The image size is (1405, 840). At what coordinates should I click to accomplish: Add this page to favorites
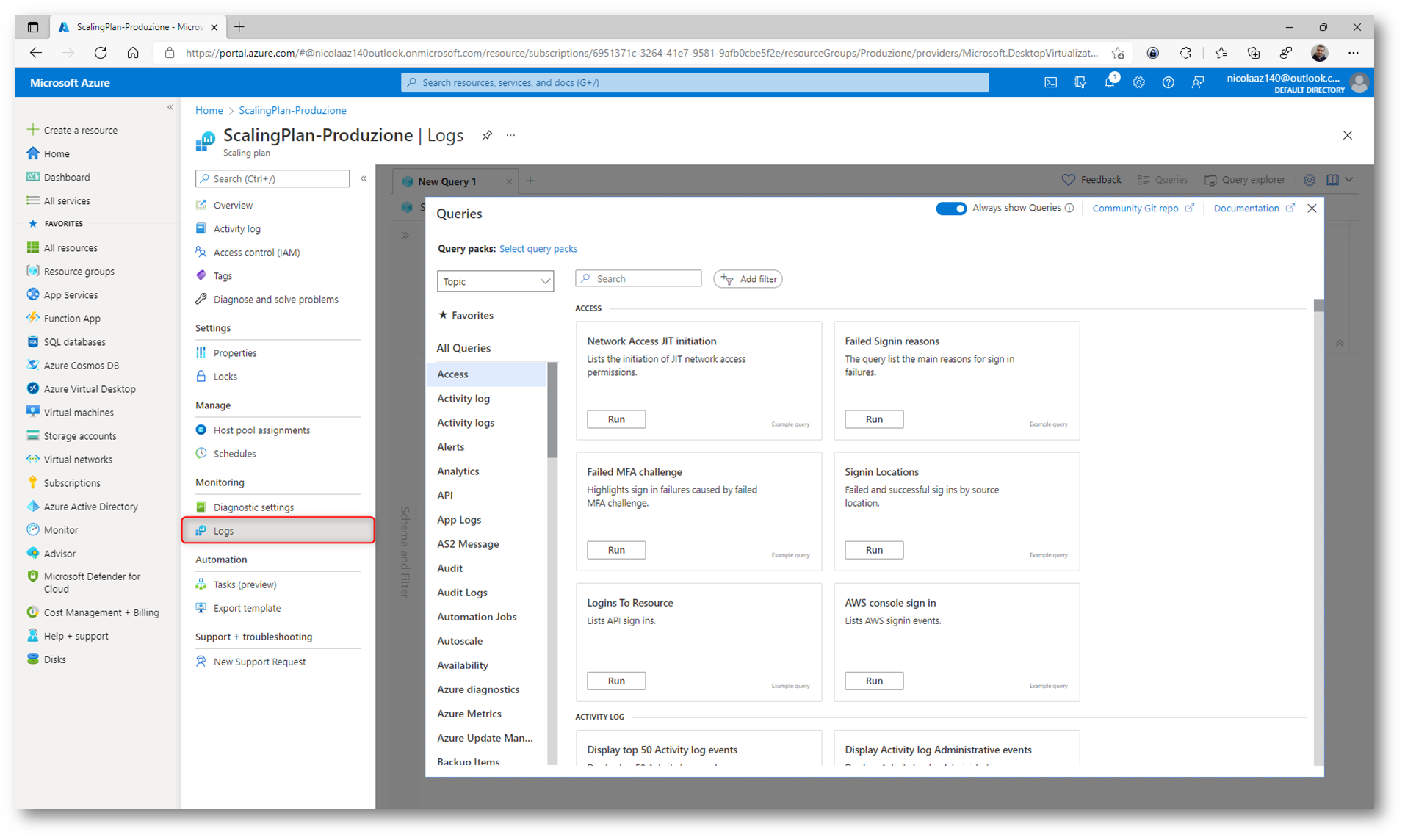point(1118,53)
